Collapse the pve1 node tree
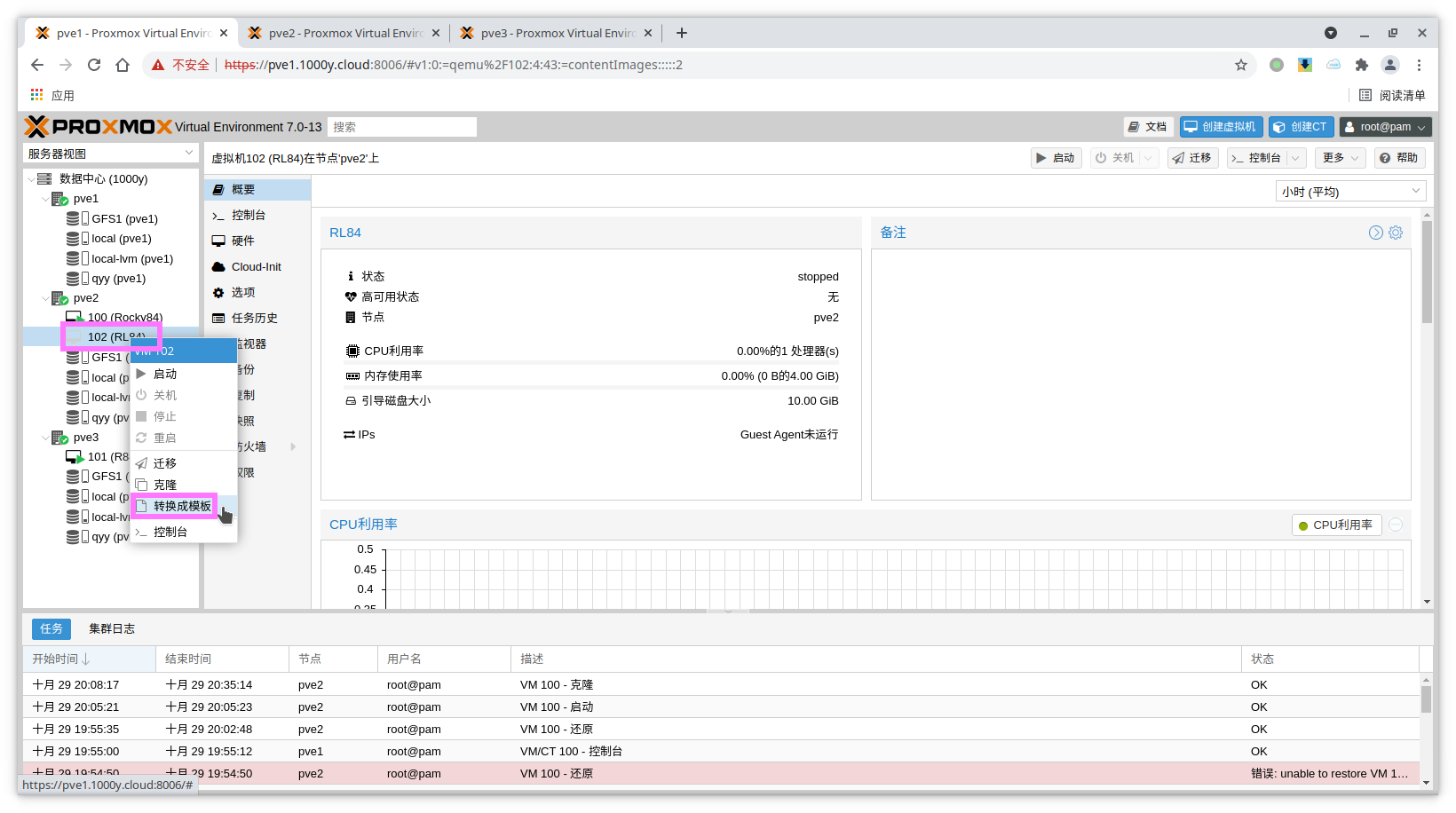 [46, 199]
